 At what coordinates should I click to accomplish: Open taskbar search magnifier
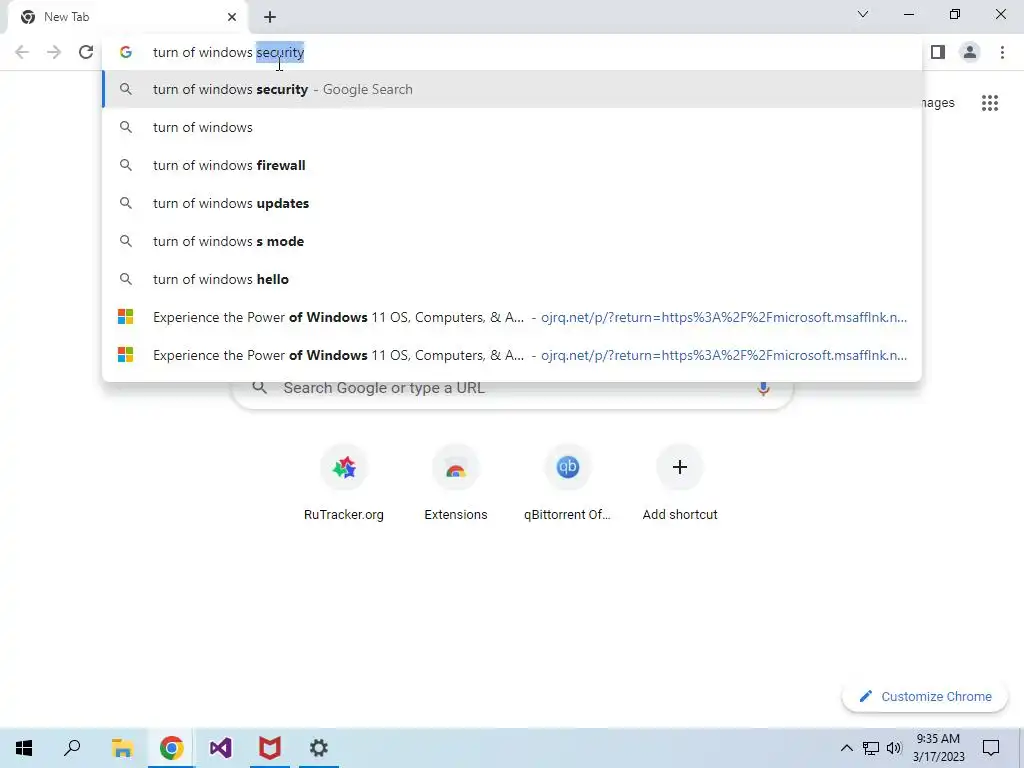pos(72,748)
